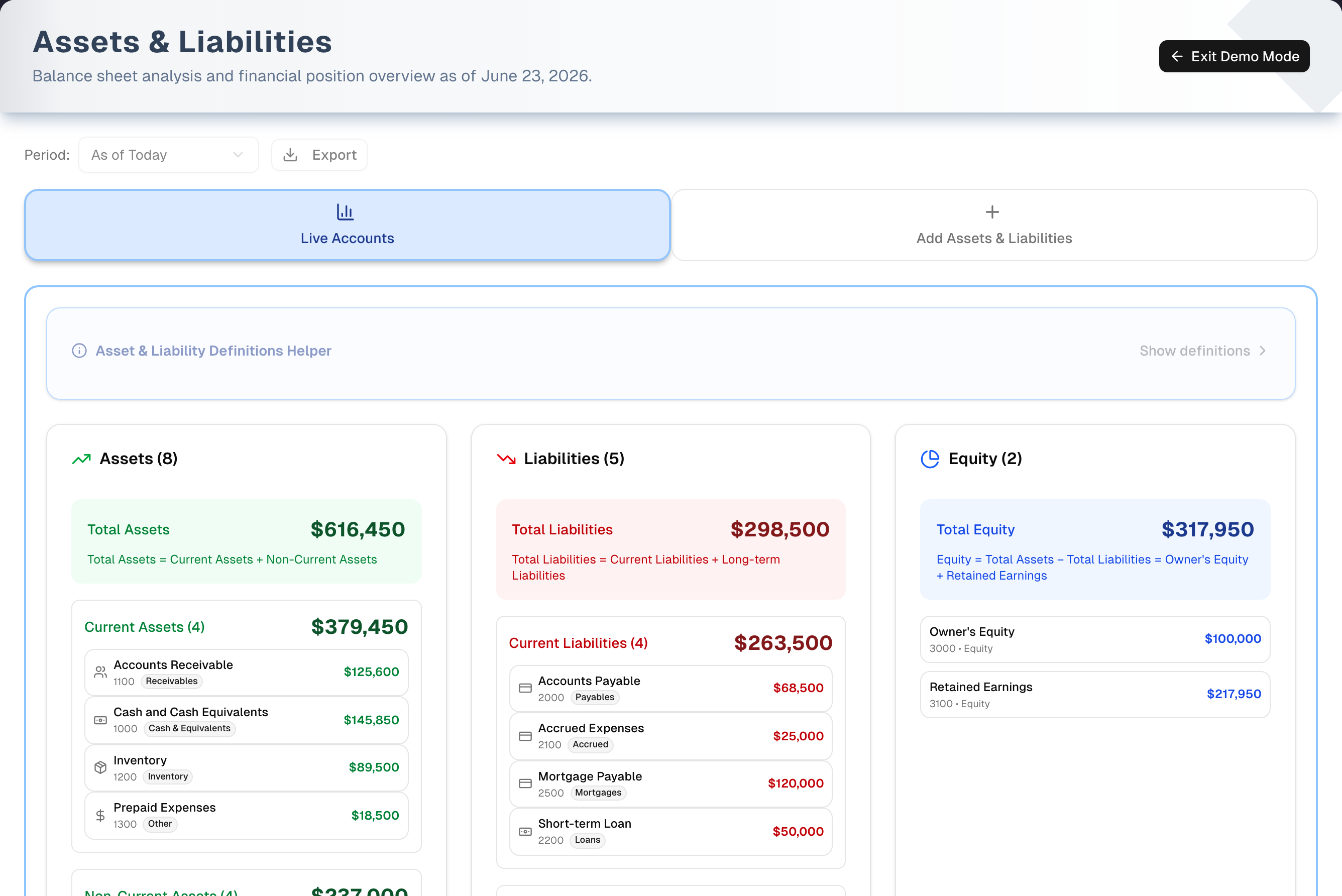This screenshot has width=1342, height=896.
Task: Click the Mortgages tag under Mortgage Payable
Action: 598,793
